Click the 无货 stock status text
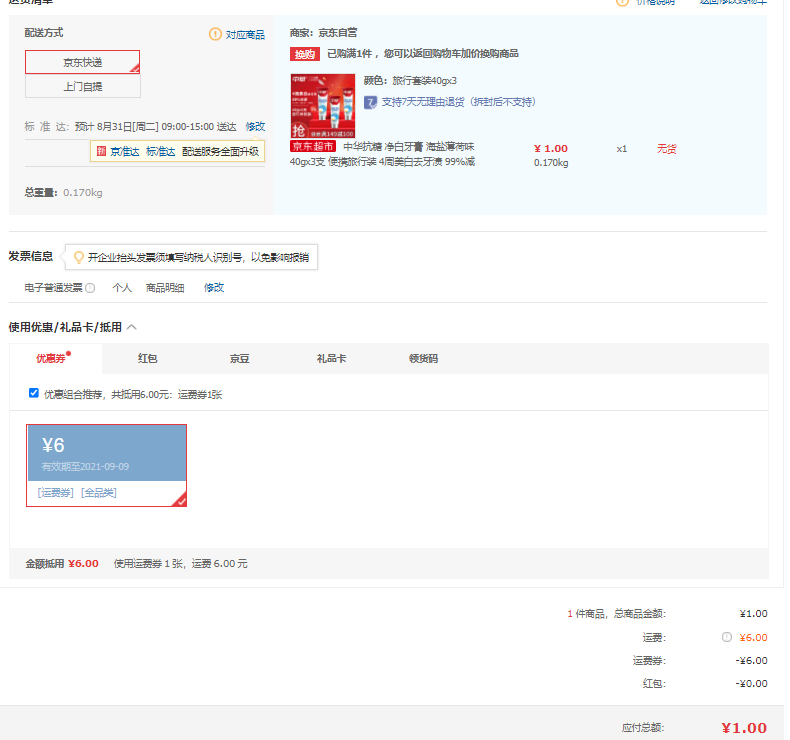790x740 pixels. 667,149
